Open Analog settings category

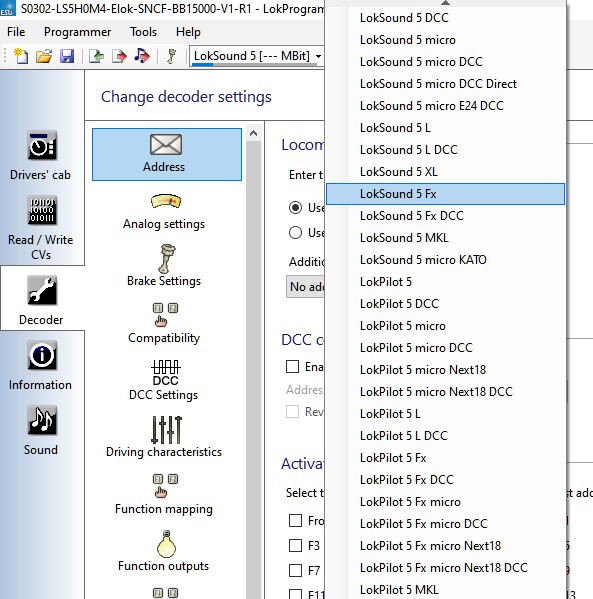(x=164, y=212)
